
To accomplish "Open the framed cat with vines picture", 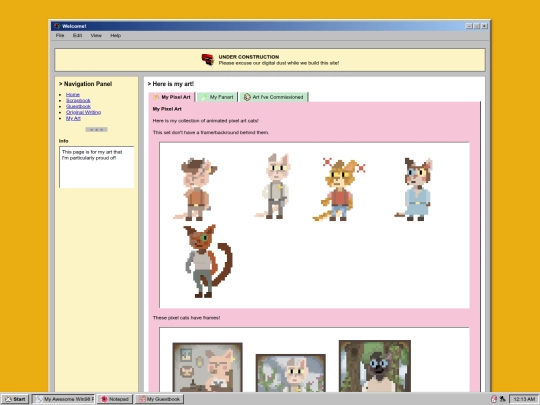I will [x=291, y=373].
